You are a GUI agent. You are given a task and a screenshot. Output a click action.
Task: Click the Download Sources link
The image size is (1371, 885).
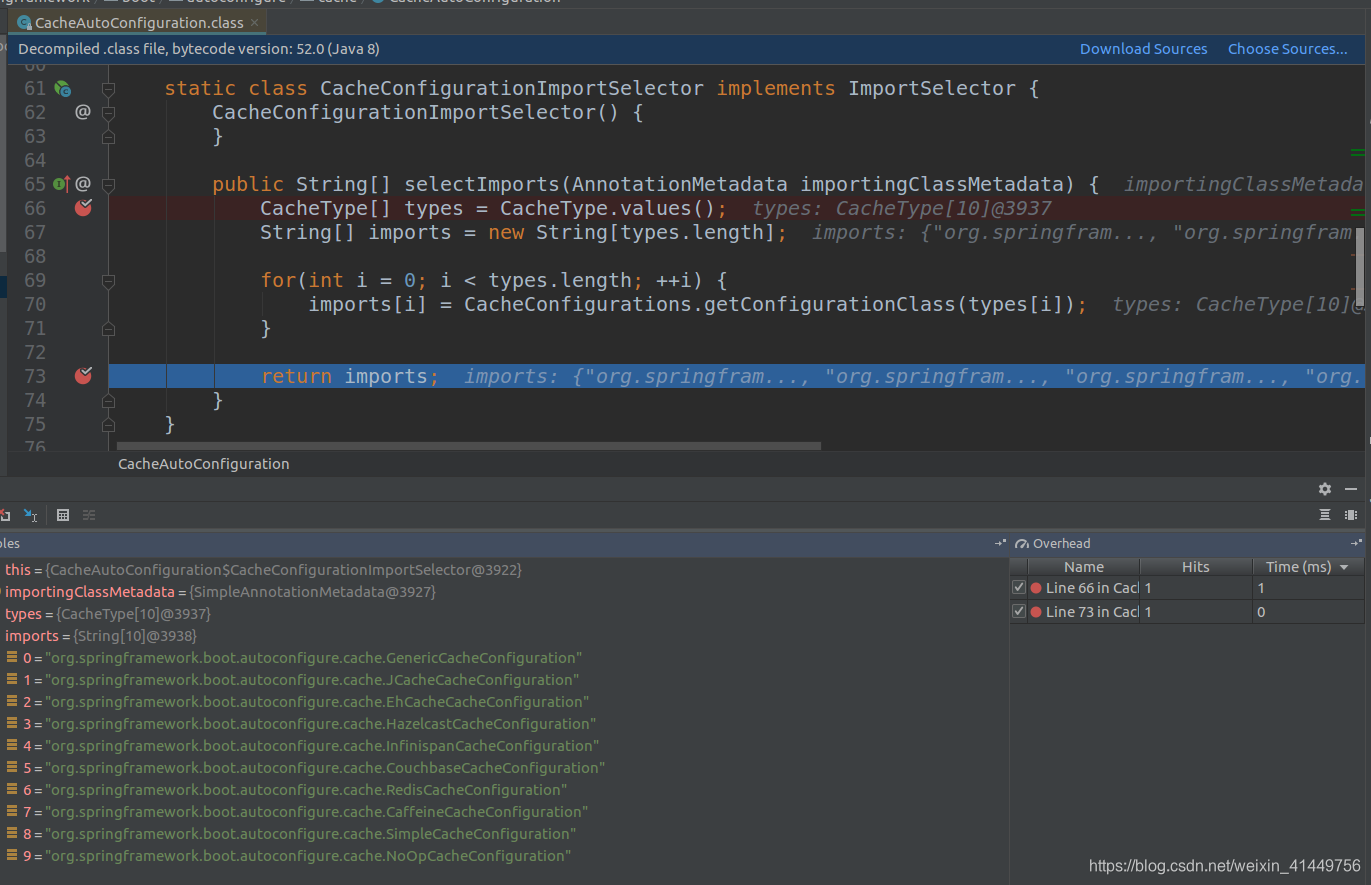[x=1143, y=49]
